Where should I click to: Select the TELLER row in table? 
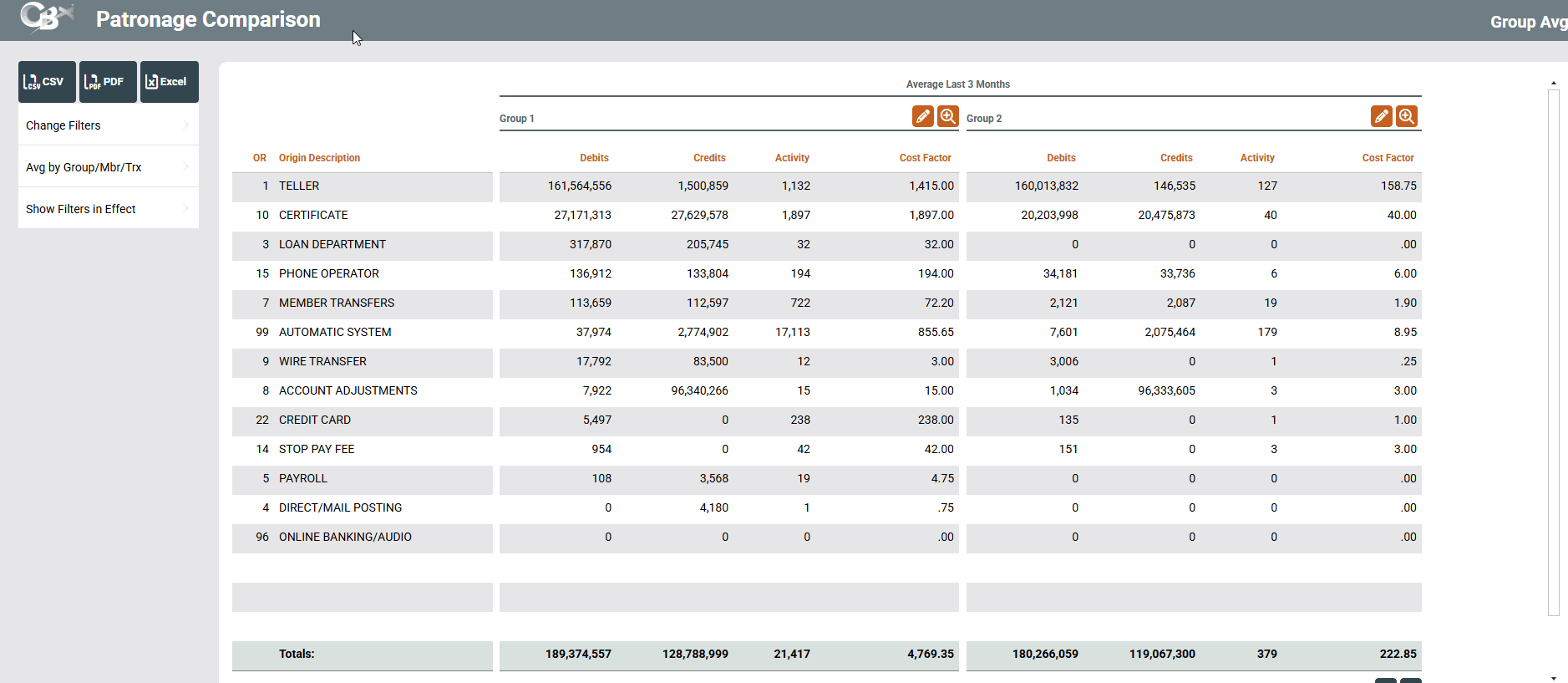pos(299,186)
